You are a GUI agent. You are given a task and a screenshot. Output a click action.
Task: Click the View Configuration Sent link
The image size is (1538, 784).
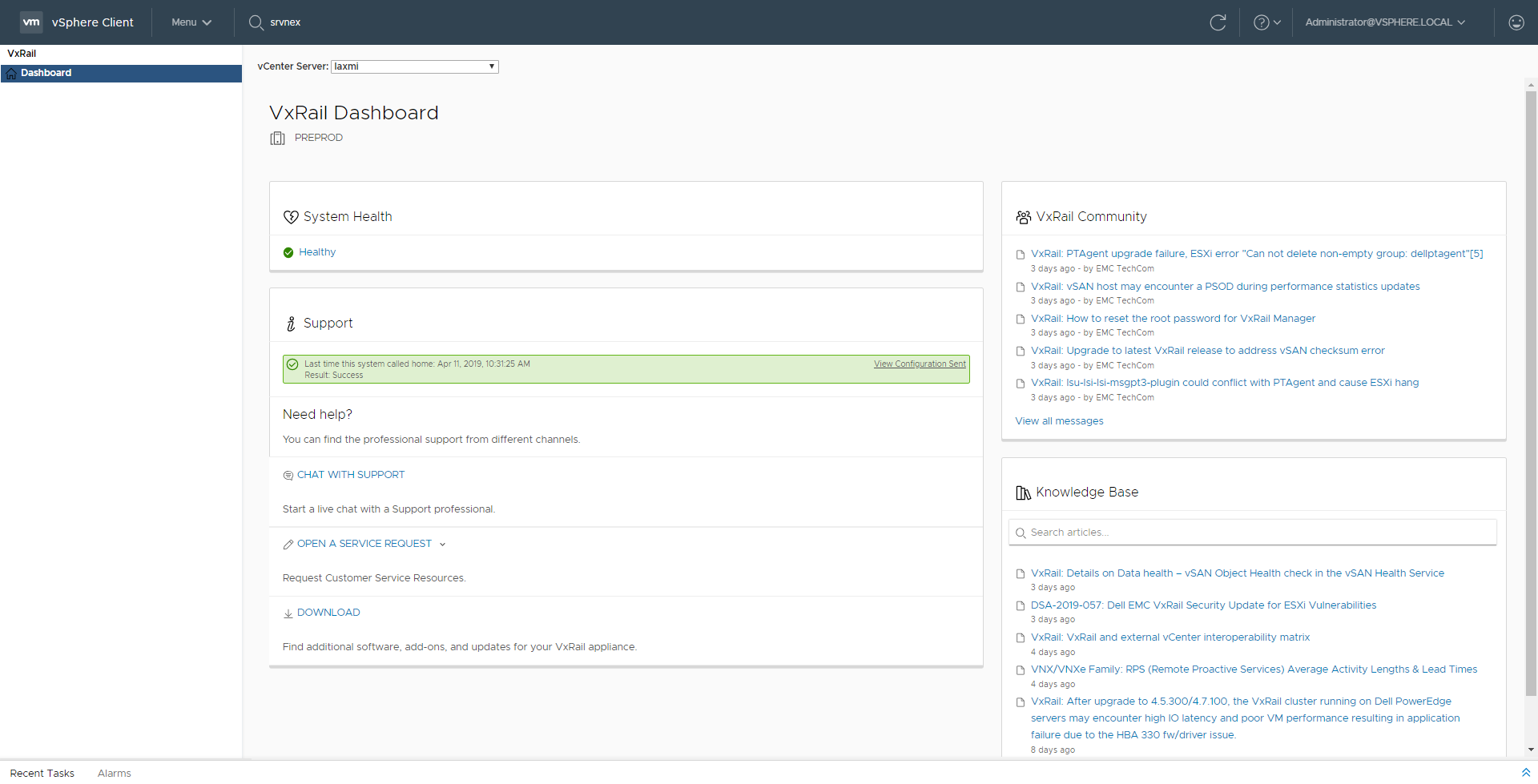(920, 364)
